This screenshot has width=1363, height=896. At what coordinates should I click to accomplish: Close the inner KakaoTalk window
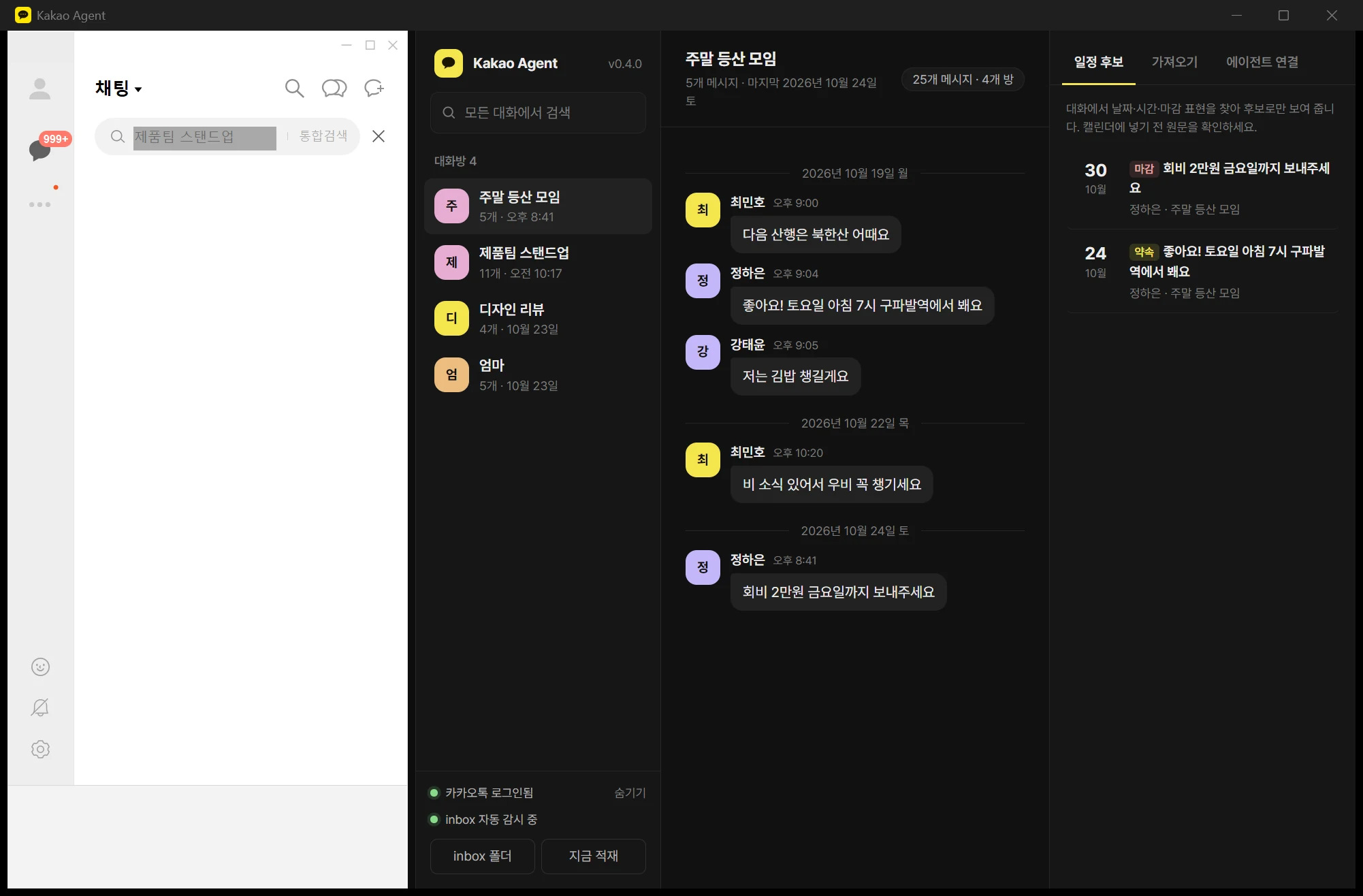coord(393,45)
